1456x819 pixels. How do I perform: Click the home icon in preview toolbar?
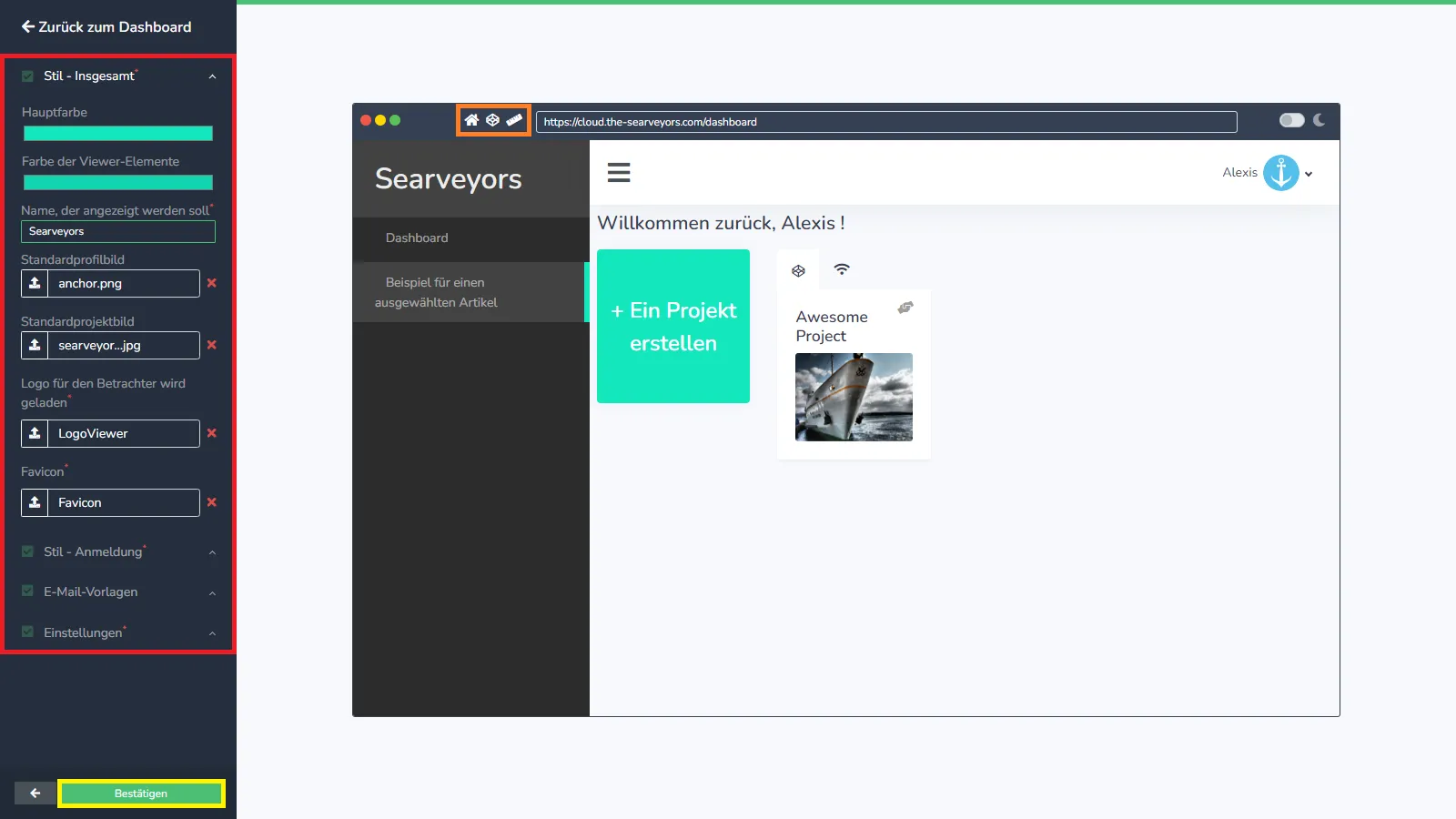coord(471,120)
